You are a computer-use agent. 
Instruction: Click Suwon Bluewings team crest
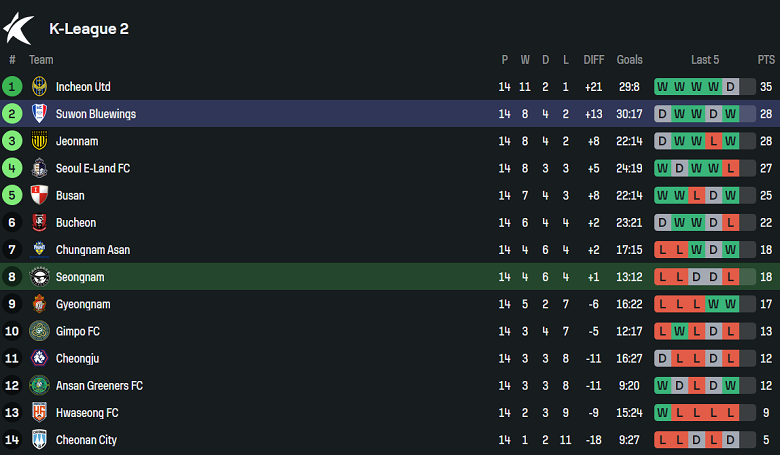[x=39, y=114]
